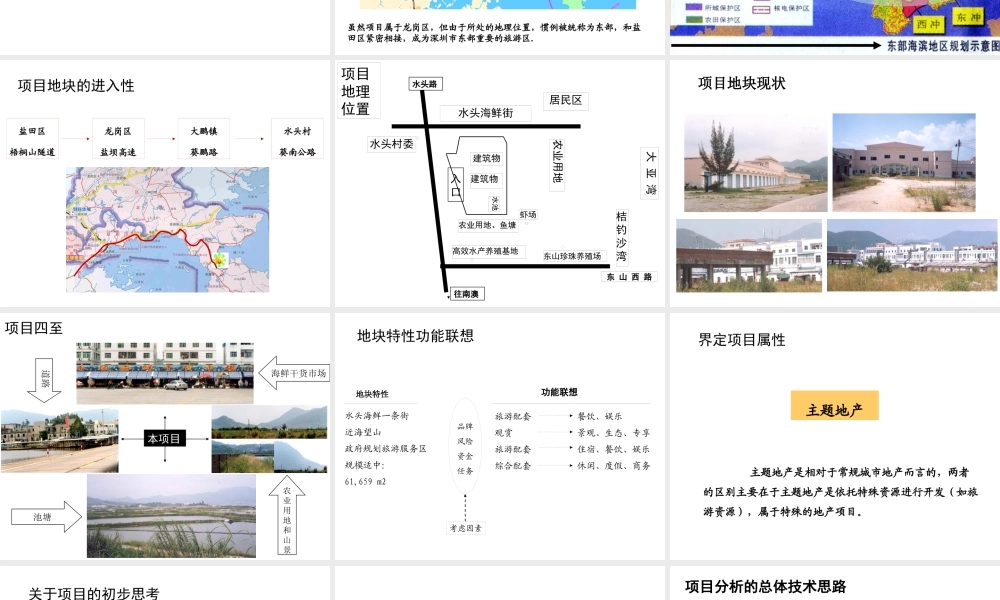Open the lower-right photo of white houses and mountains
The image size is (1000, 600).
click(x=912, y=256)
